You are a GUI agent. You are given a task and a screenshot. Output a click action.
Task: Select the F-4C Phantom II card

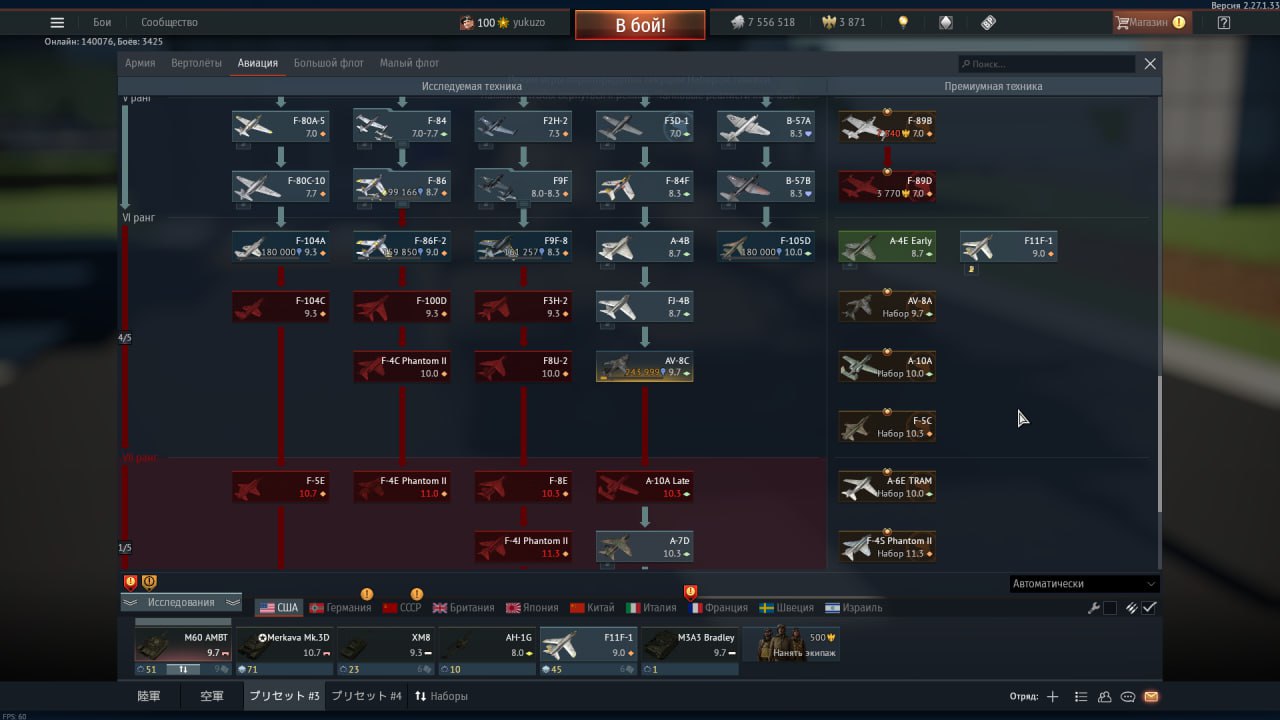click(402, 366)
